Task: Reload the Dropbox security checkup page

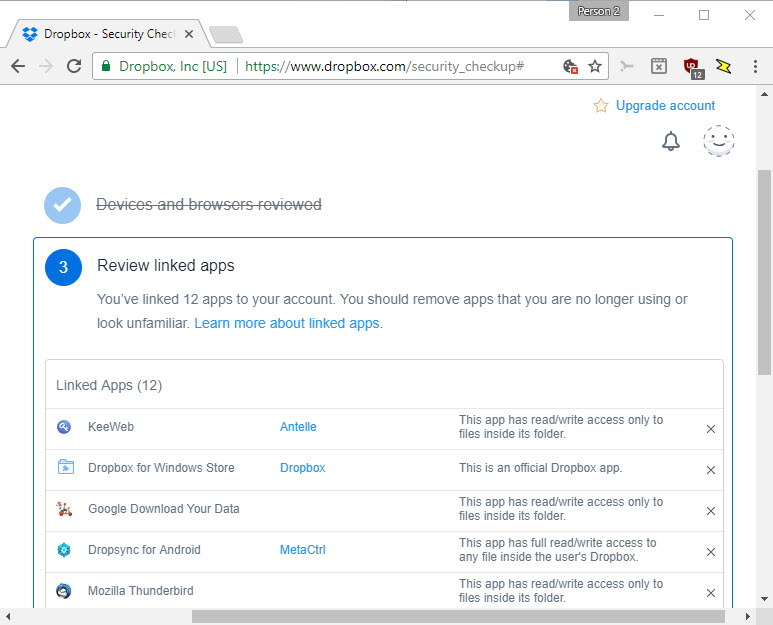Action: tap(74, 66)
